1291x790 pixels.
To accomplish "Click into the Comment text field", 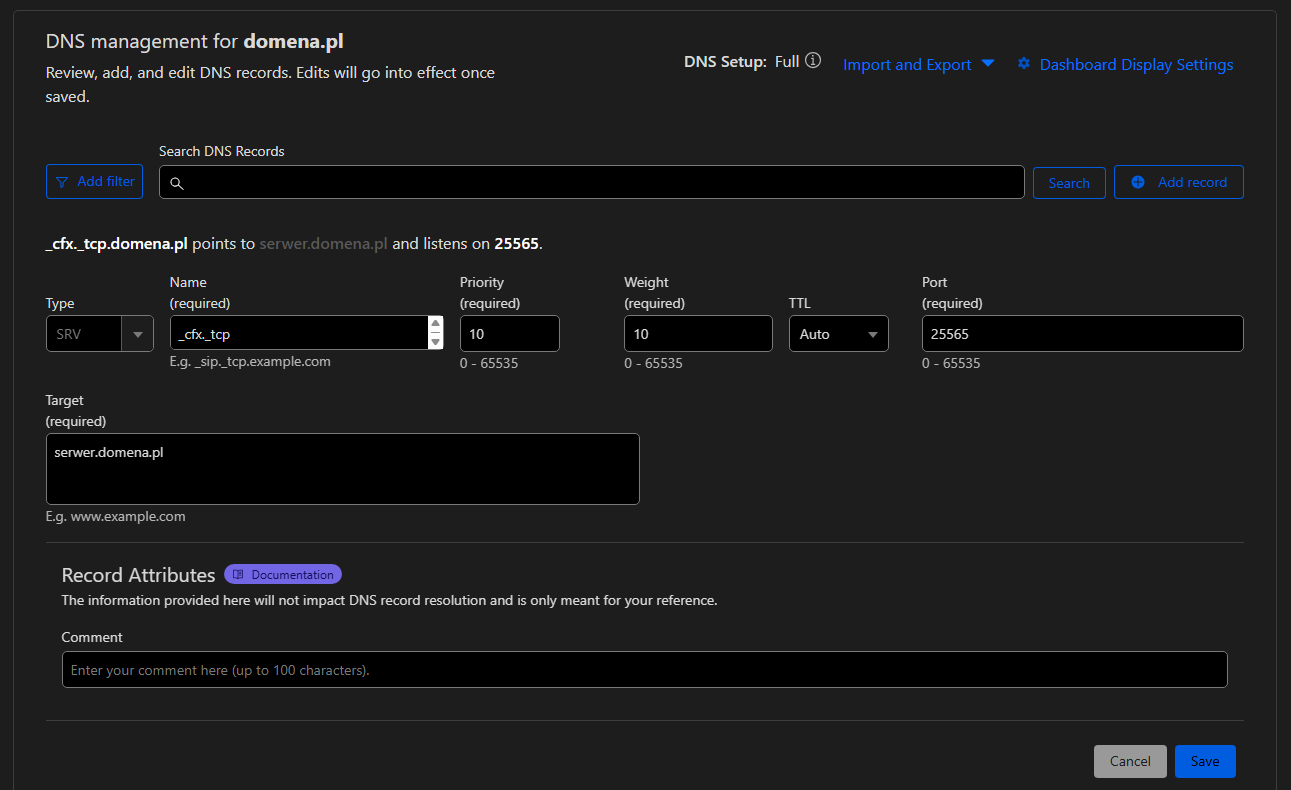I will click(644, 670).
